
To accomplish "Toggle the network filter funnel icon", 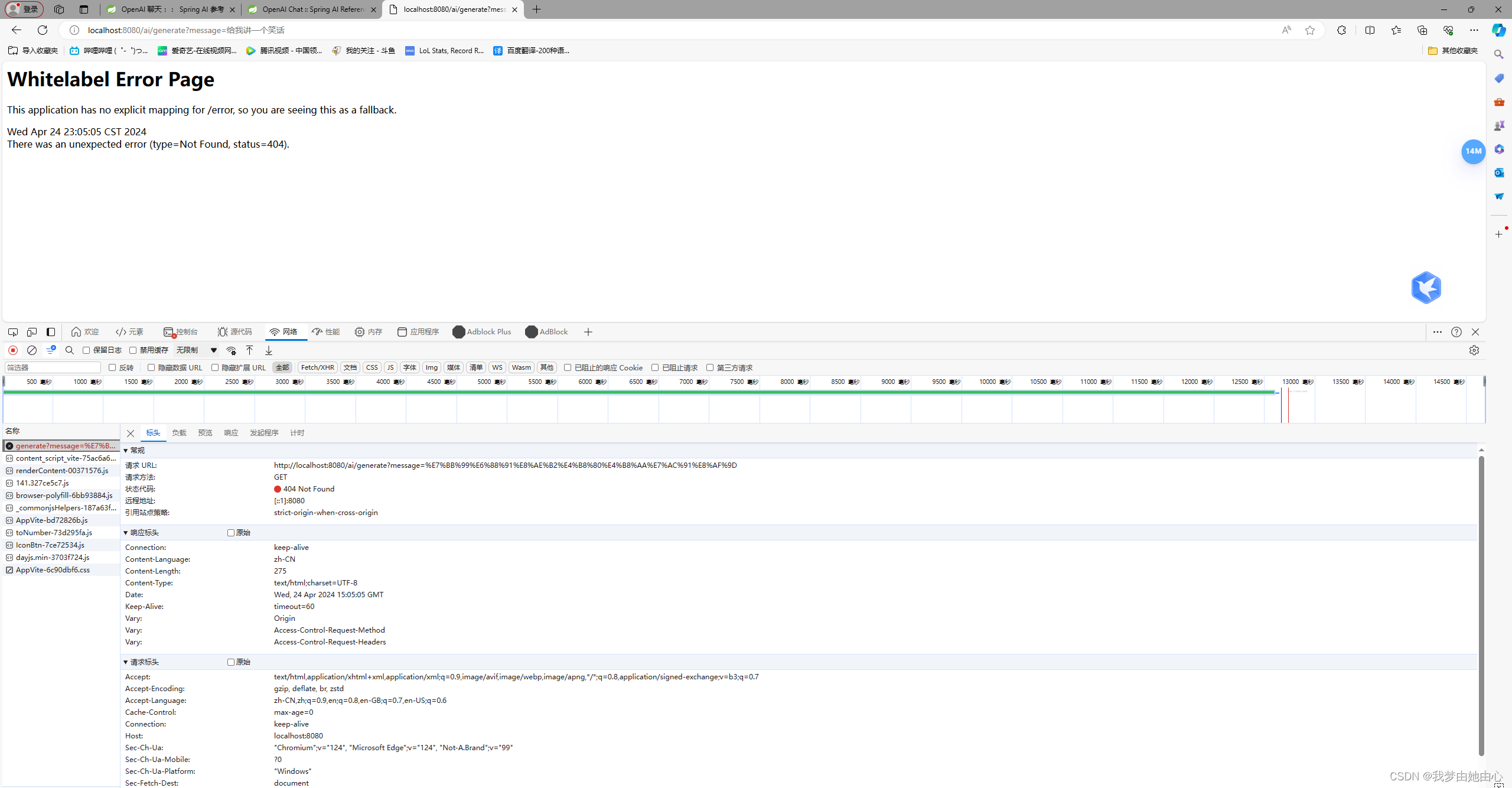I will [x=51, y=350].
